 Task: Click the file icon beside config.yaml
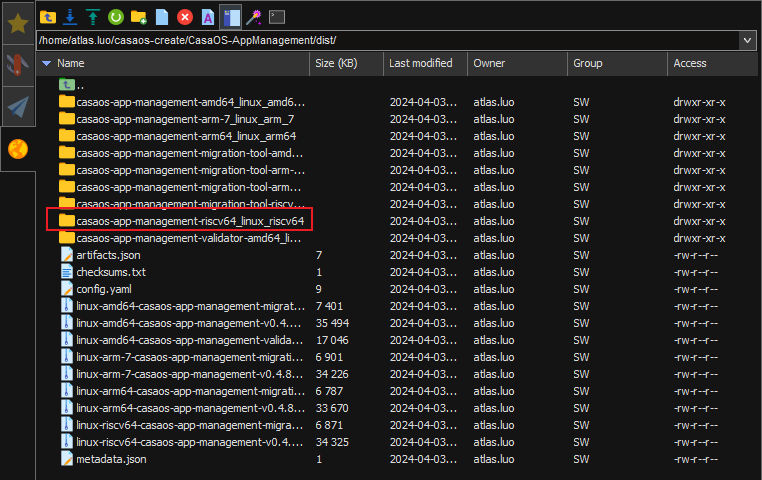tap(67, 289)
